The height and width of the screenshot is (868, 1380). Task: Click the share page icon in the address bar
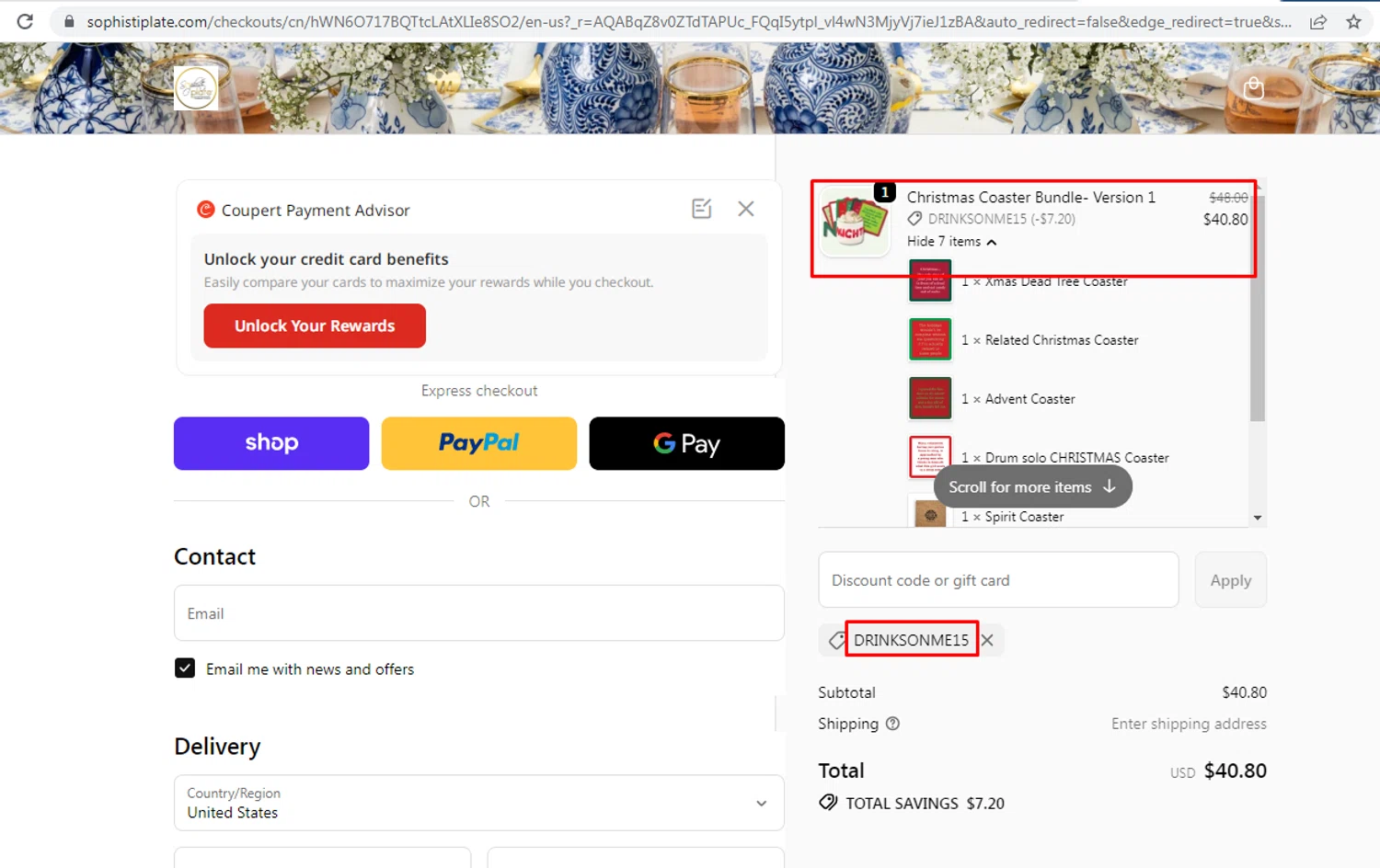[1318, 21]
